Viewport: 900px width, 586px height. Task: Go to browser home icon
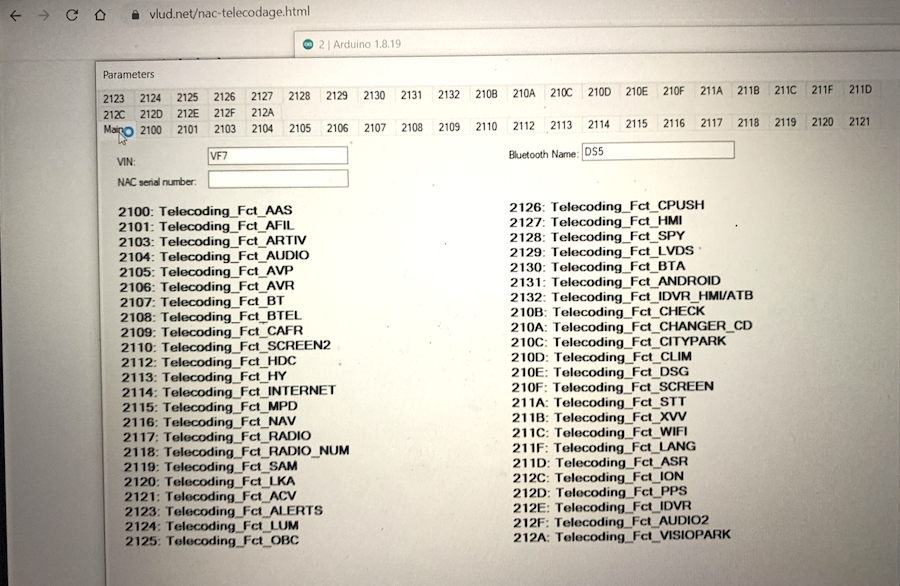[x=100, y=14]
